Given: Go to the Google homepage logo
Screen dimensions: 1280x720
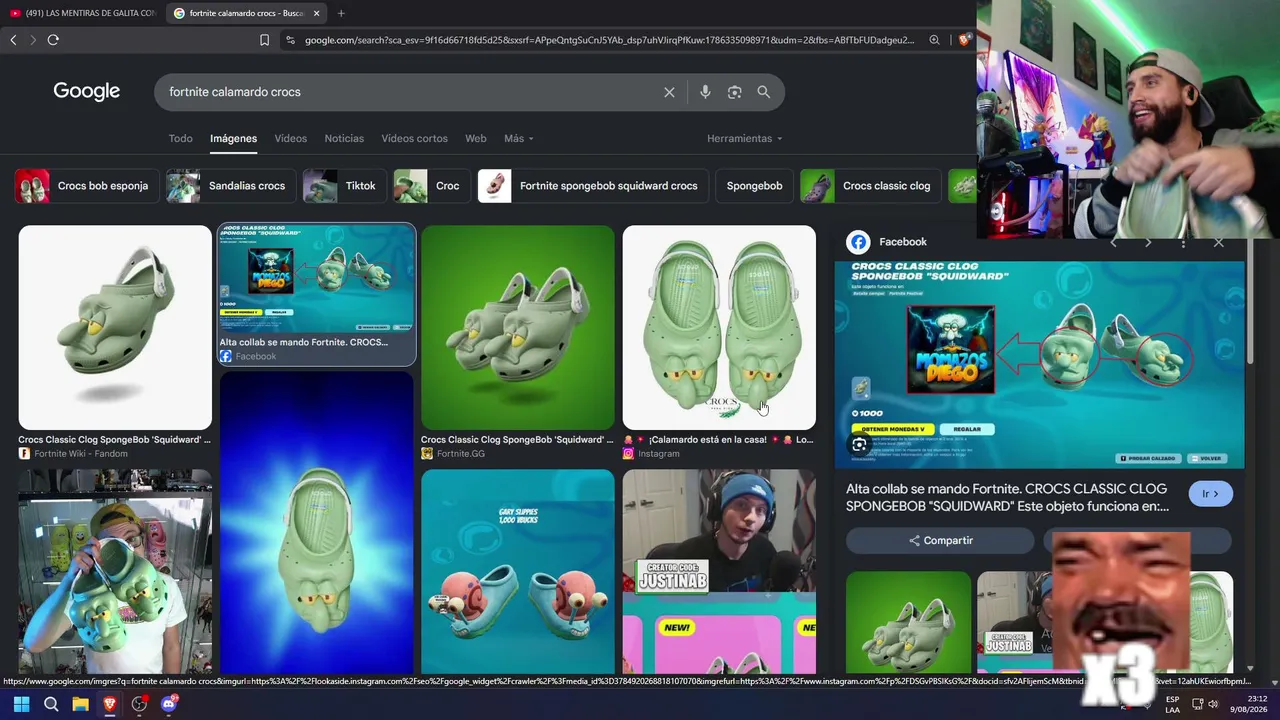Looking at the screenshot, I should (87, 92).
